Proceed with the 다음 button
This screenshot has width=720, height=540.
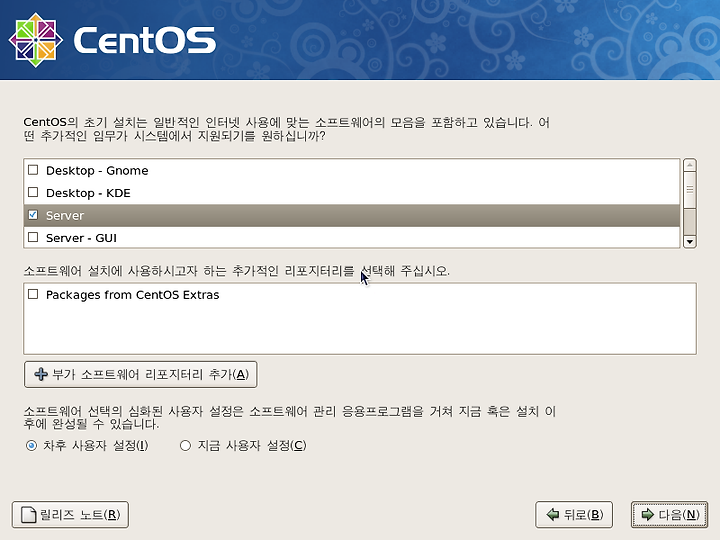pos(669,515)
